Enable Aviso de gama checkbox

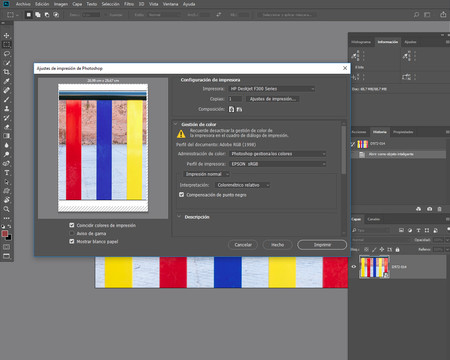(x=72, y=233)
